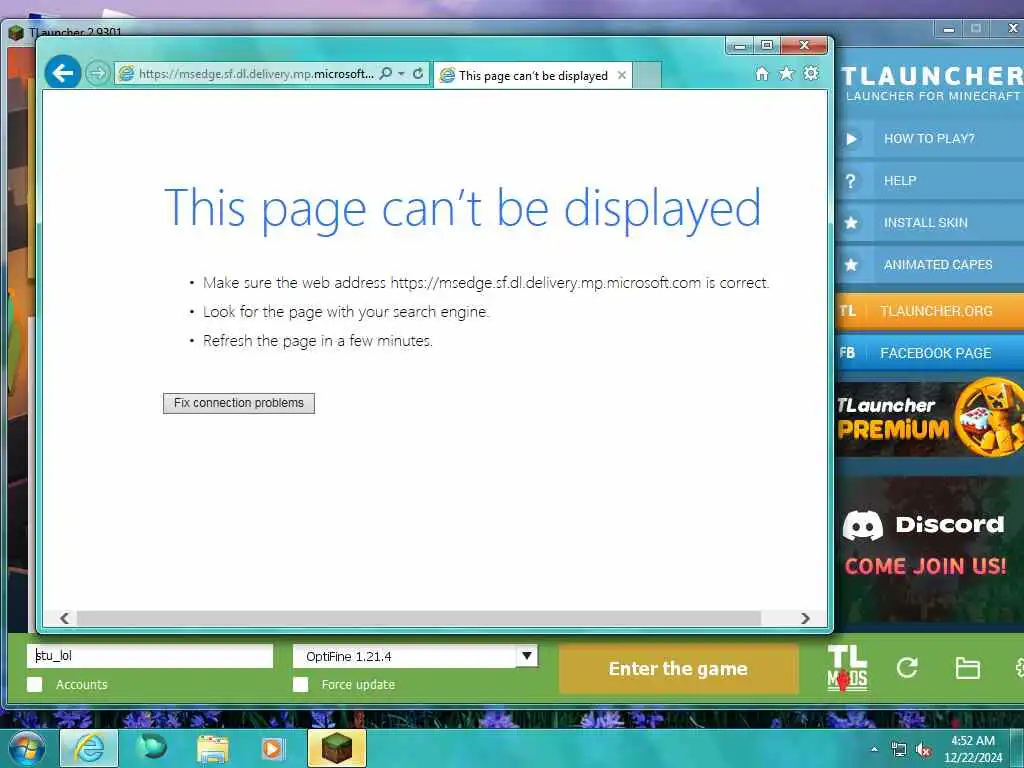Open ANIMATED CAPES in TLauncher sidebar
Image resolution: width=1024 pixels, height=768 pixels.
click(x=930, y=264)
